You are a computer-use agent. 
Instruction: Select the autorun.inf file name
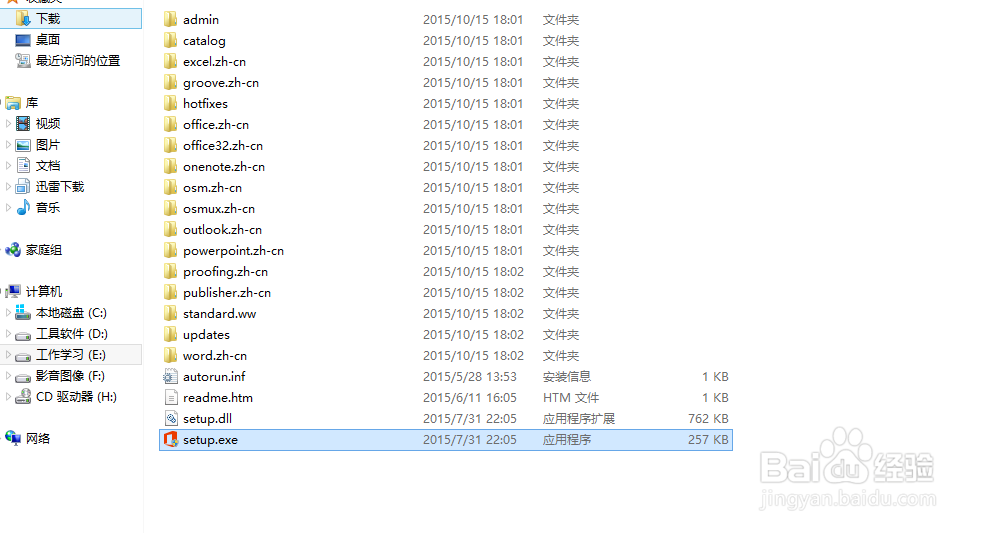pos(213,377)
